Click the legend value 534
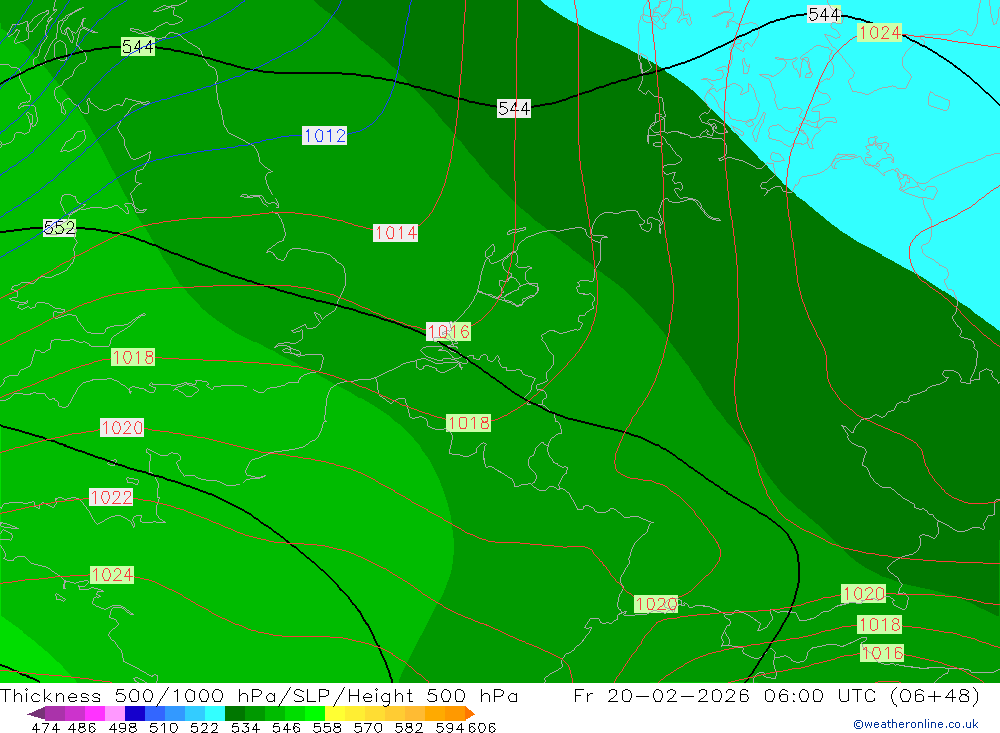The width and height of the screenshot is (1000, 733). (x=246, y=728)
